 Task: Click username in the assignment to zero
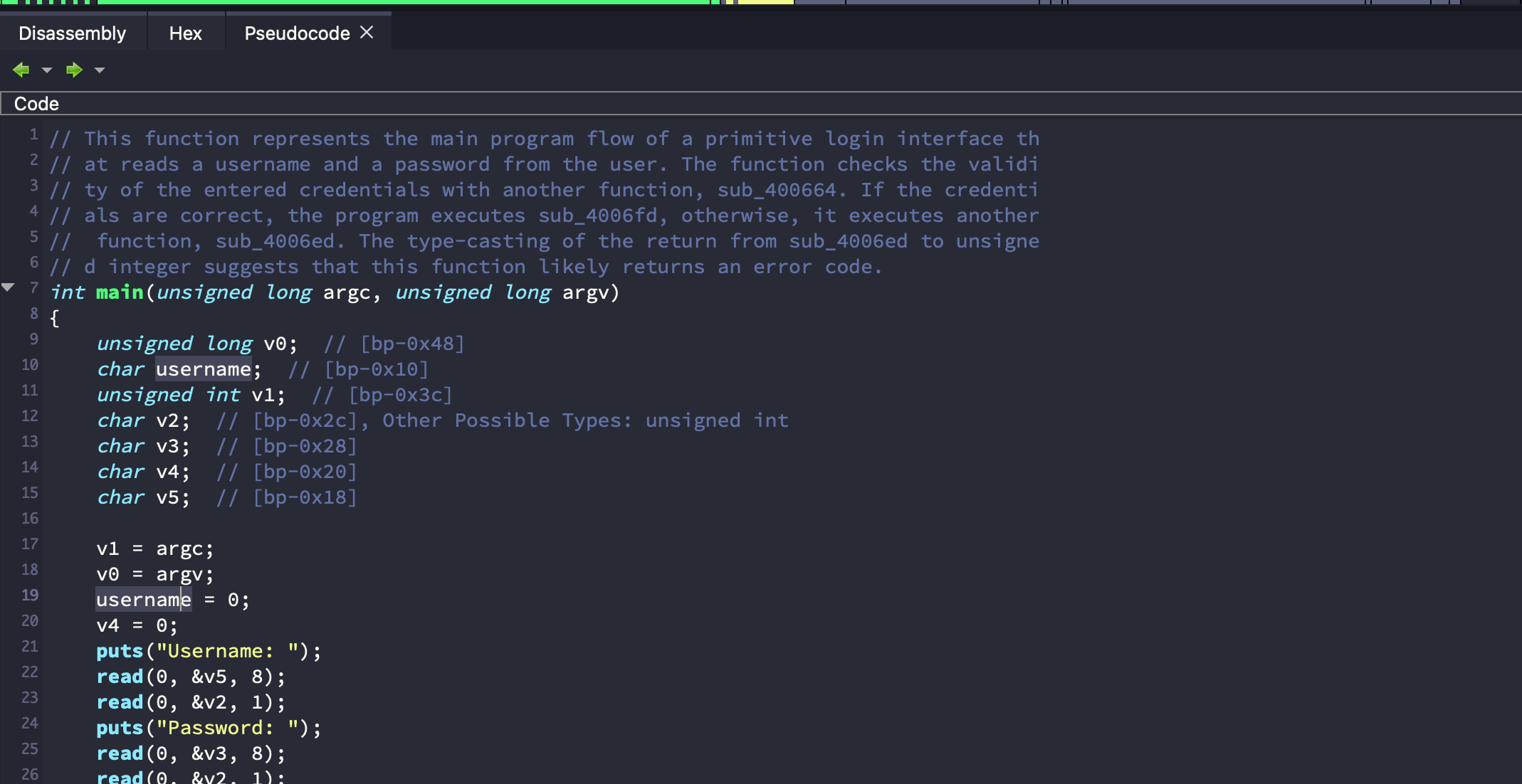pyautogui.click(x=144, y=600)
